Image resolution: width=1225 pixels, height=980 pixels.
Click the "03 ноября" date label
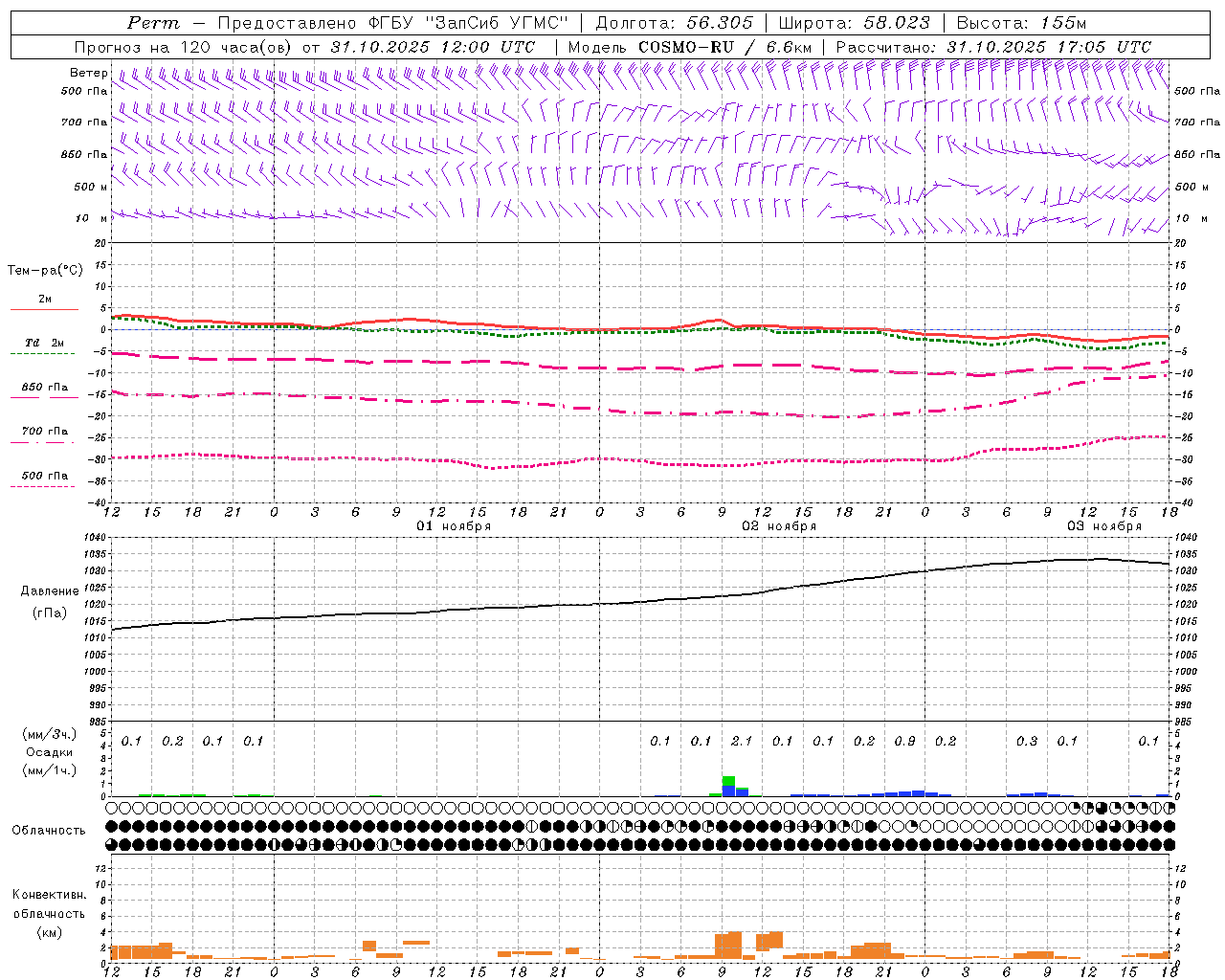[x=1104, y=526]
